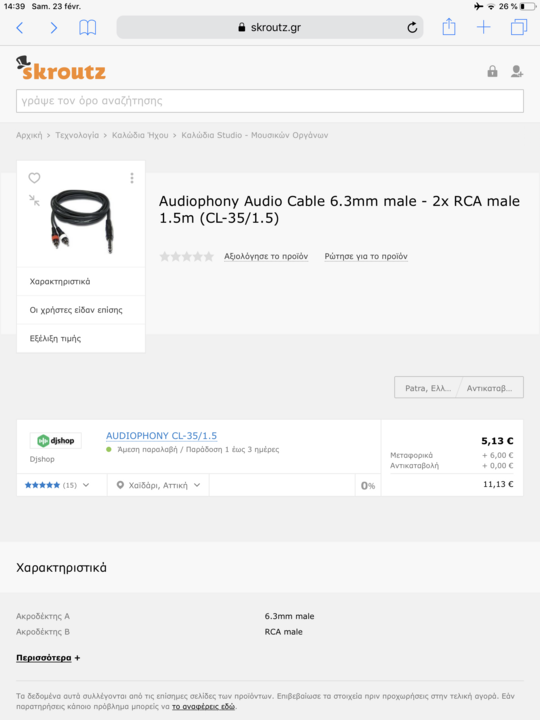Open the AUDIOPHONY CL-35/1.5 shop link

pos(162,436)
